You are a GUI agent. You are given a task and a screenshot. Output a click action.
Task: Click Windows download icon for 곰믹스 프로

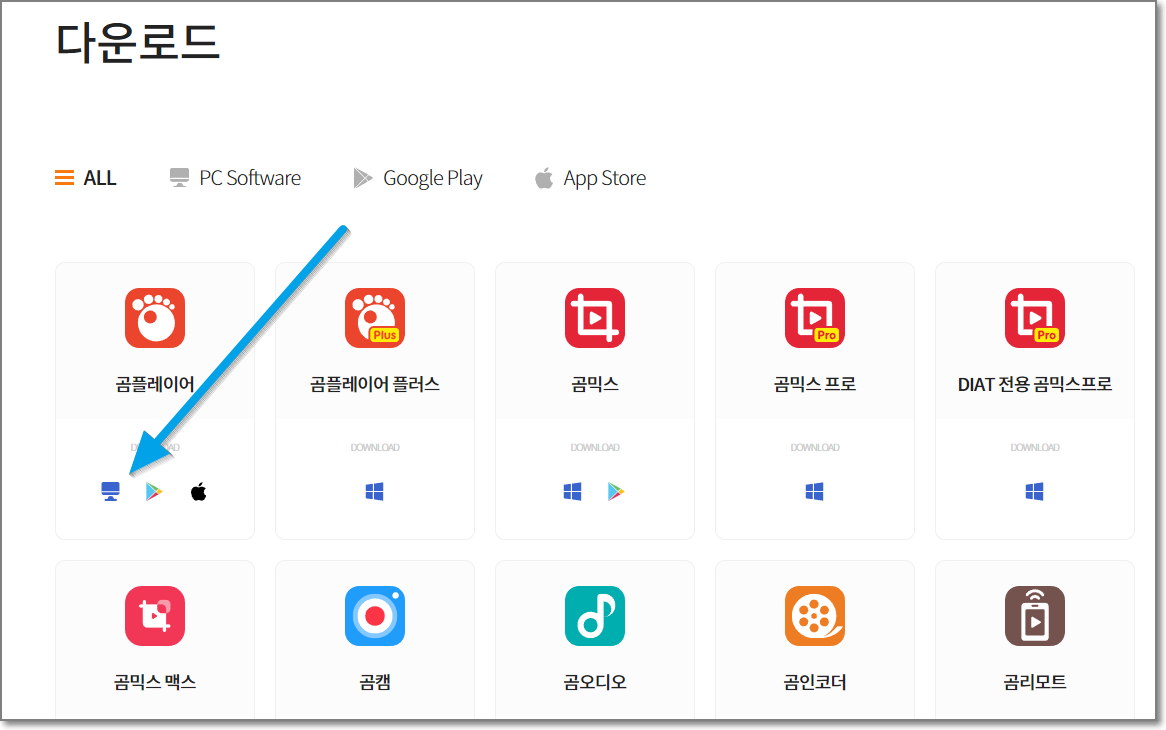(x=815, y=491)
